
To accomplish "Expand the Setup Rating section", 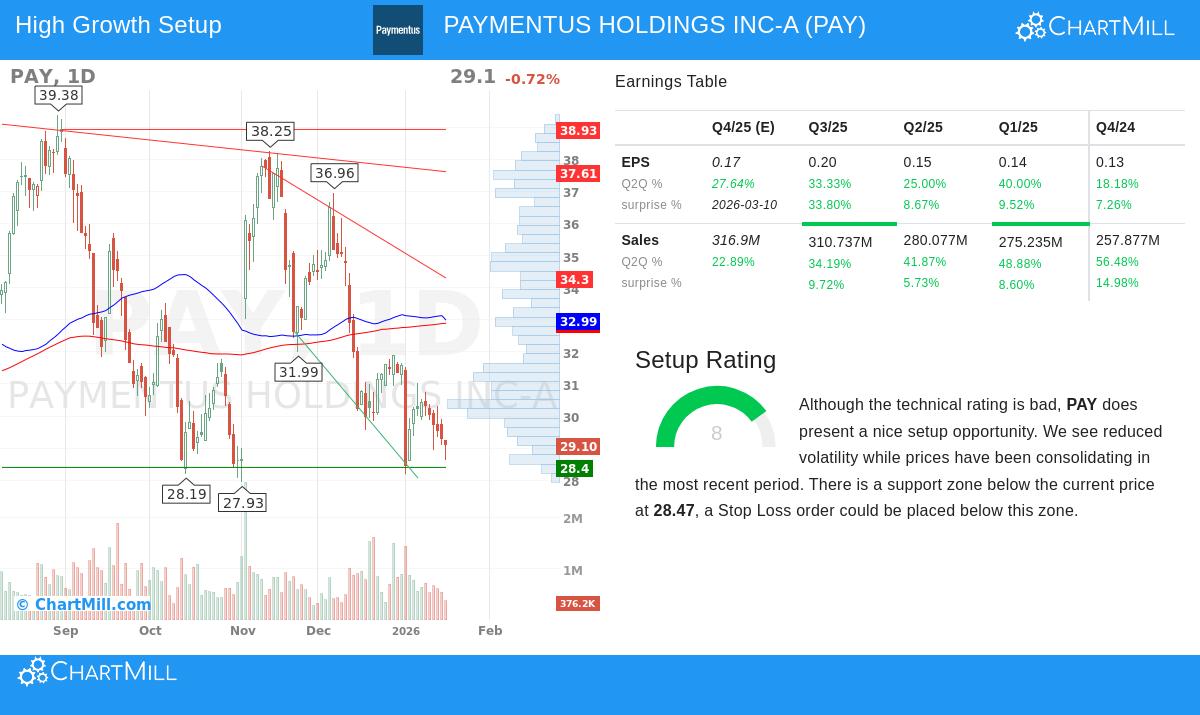I will point(705,360).
